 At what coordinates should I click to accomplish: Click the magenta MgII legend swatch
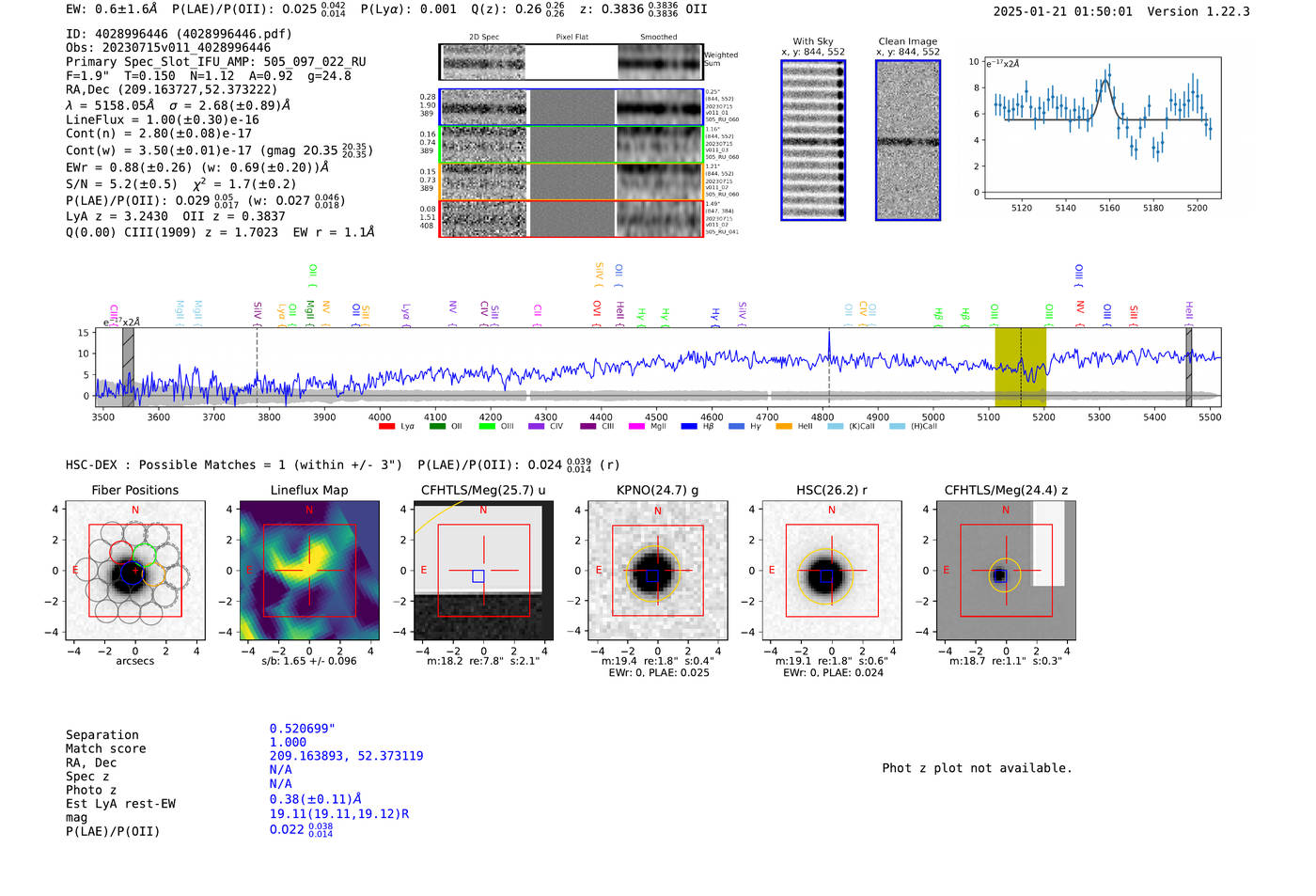636,427
